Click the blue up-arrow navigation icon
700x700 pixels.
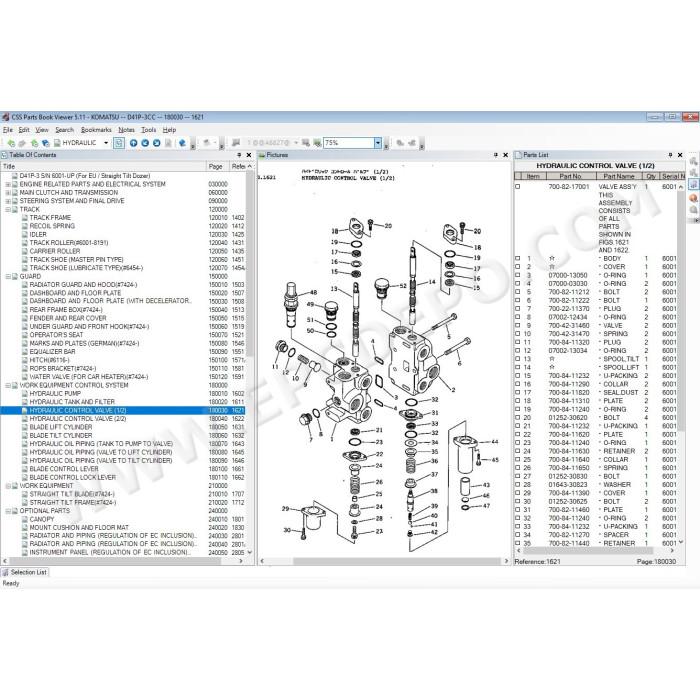coord(133,143)
